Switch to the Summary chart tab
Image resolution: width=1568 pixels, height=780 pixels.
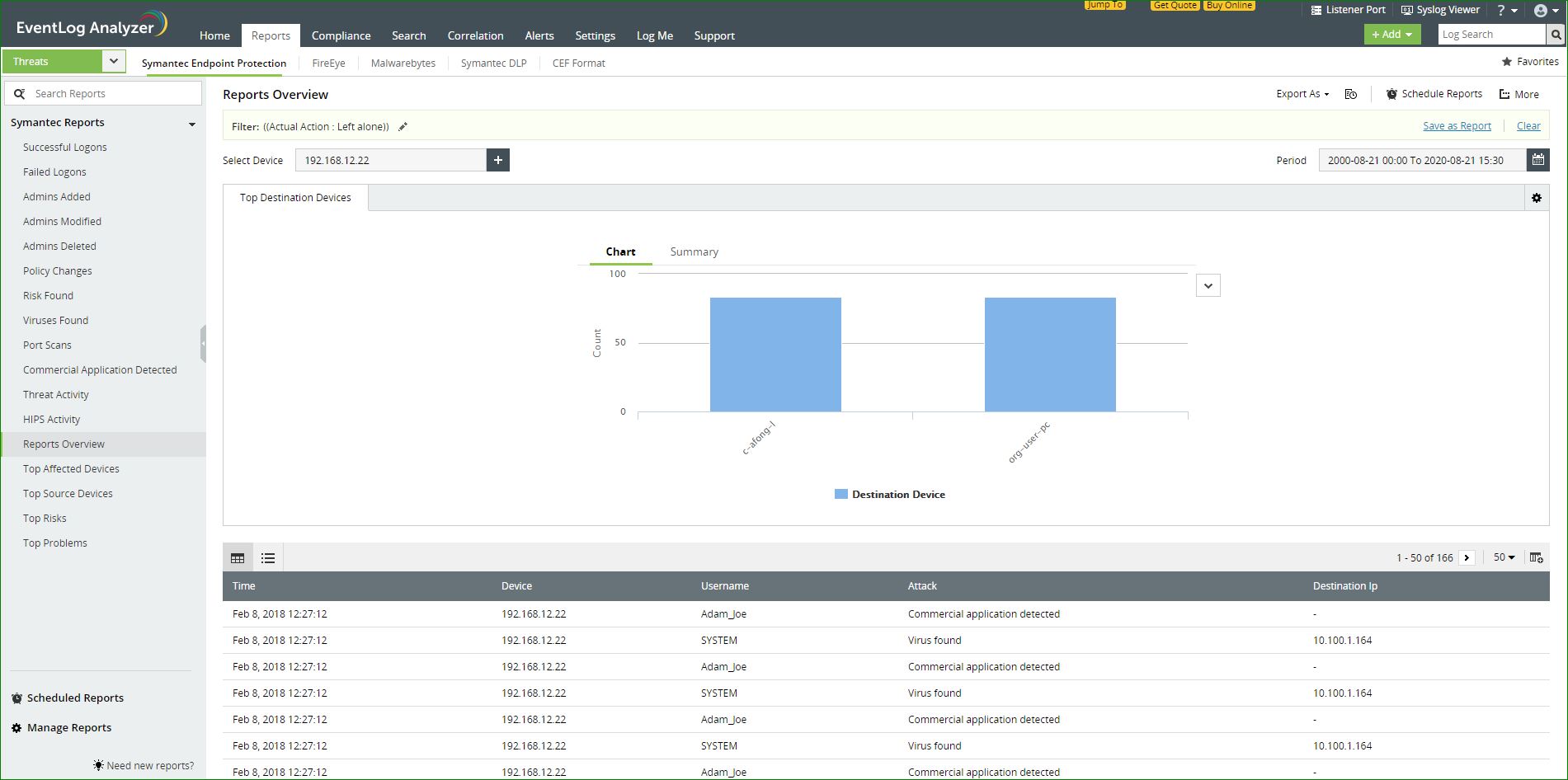tap(694, 251)
